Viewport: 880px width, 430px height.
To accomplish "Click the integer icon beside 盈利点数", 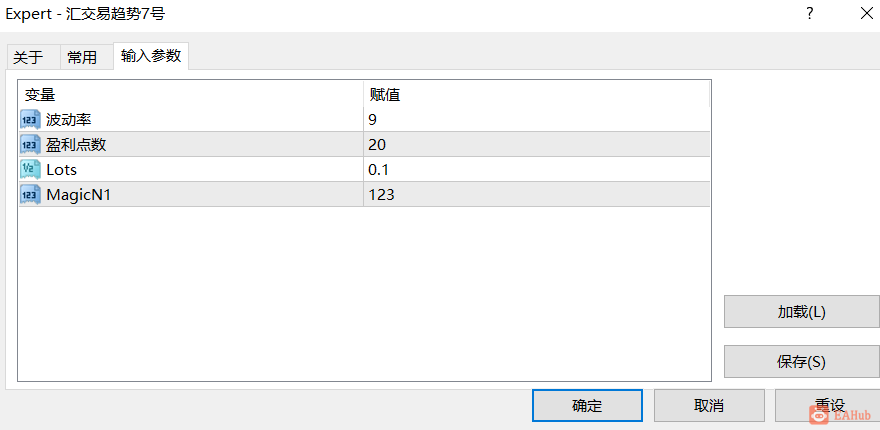I will pyautogui.click(x=28, y=145).
